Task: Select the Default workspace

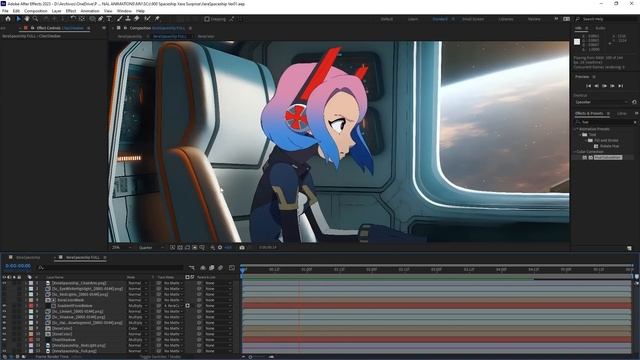Action: pyautogui.click(x=387, y=19)
